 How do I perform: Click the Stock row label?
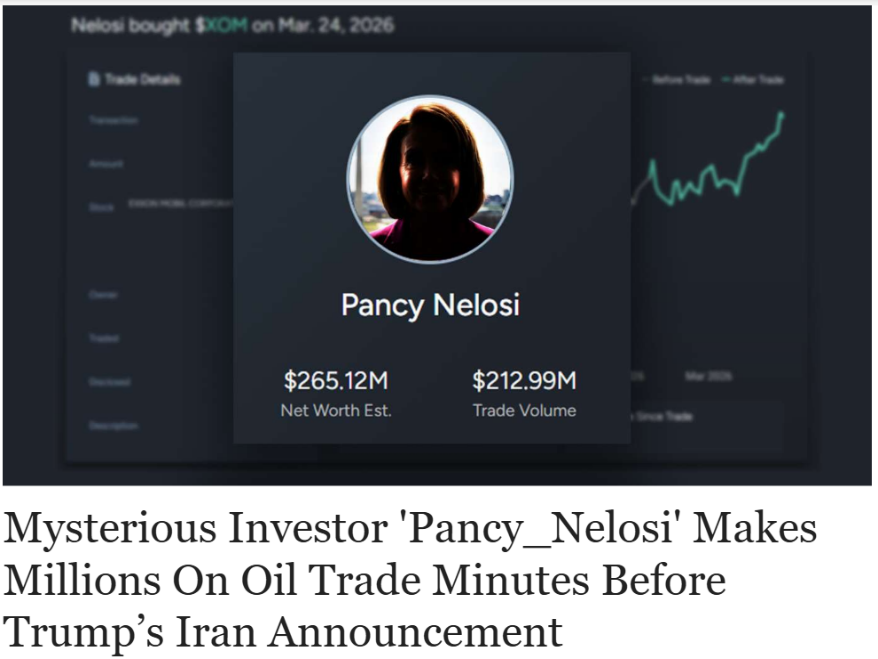[101, 206]
